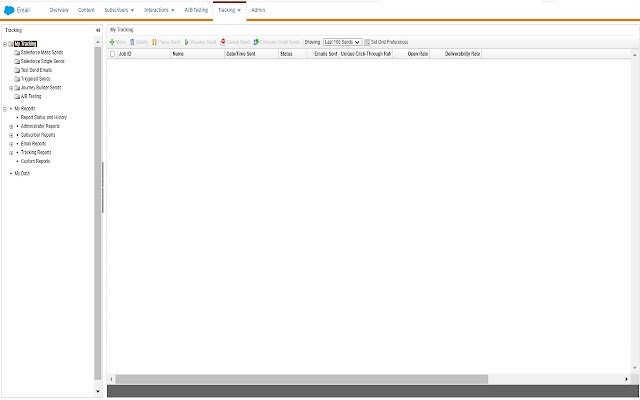Click the Pause Send button
Viewport: 640px width, 400px height.
[x=166, y=42]
